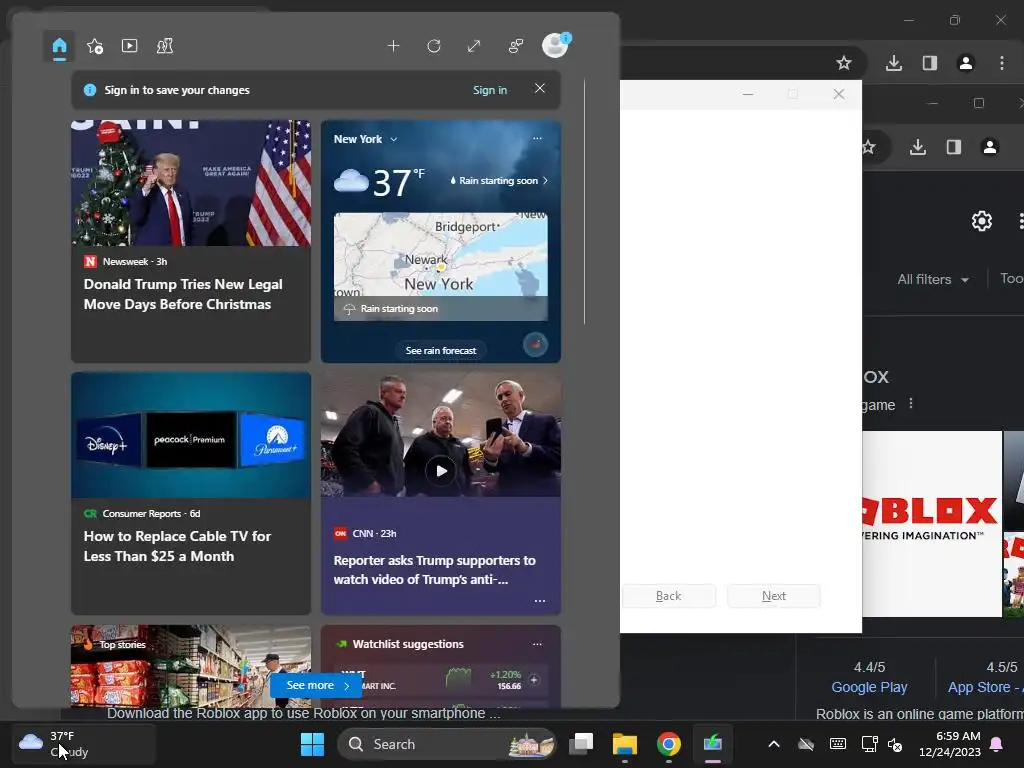Open more options on CNN card
The image size is (1024, 768).
click(x=539, y=601)
